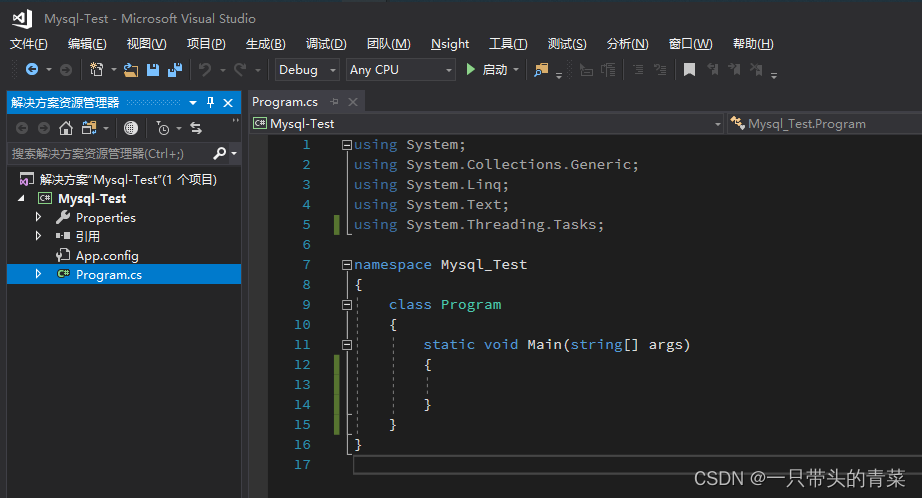Click the search magnifier in Solution Explorer
This screenshot has height=498, width=922.
click(219, 153)
